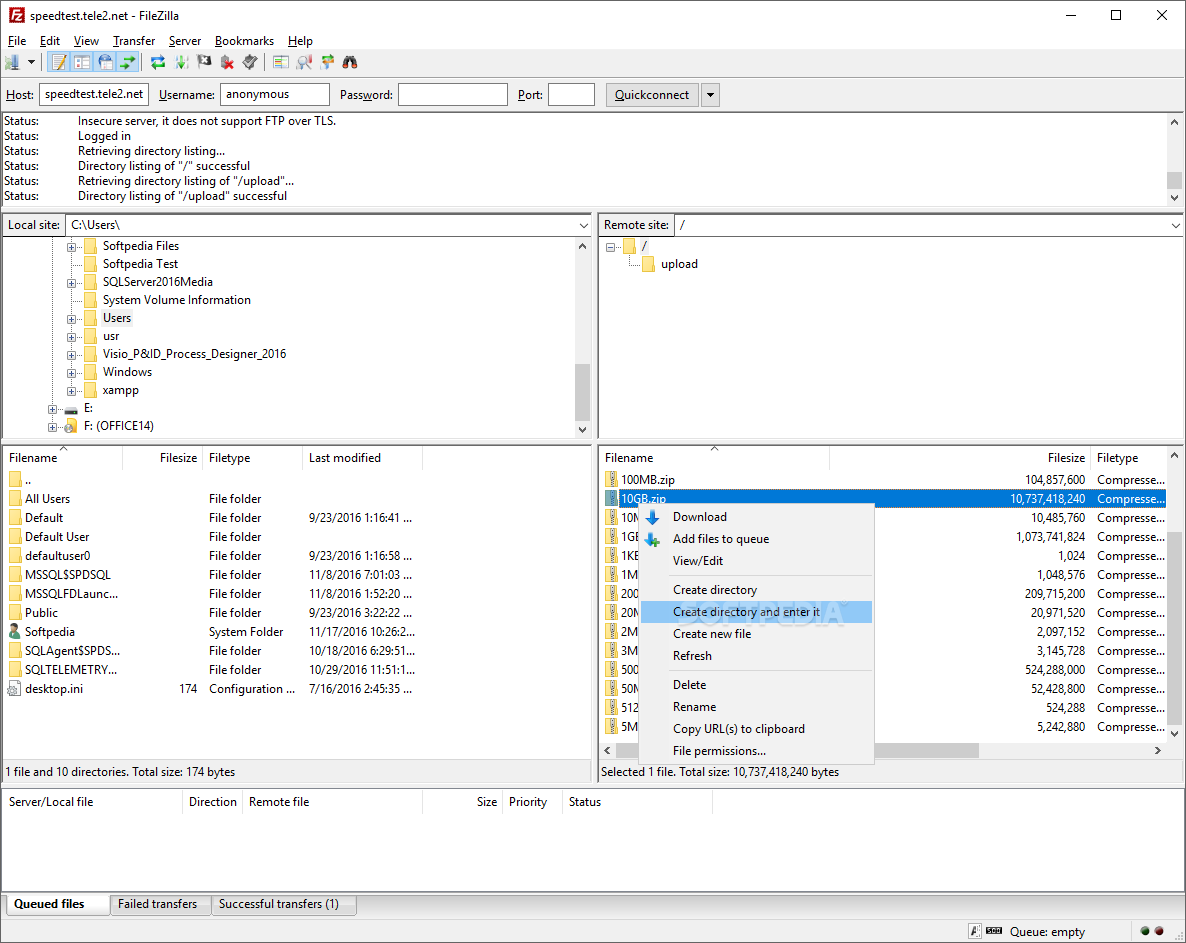Open the Bookmarks menu
This screenshot has height=943, width=1186.
[244, 41]
